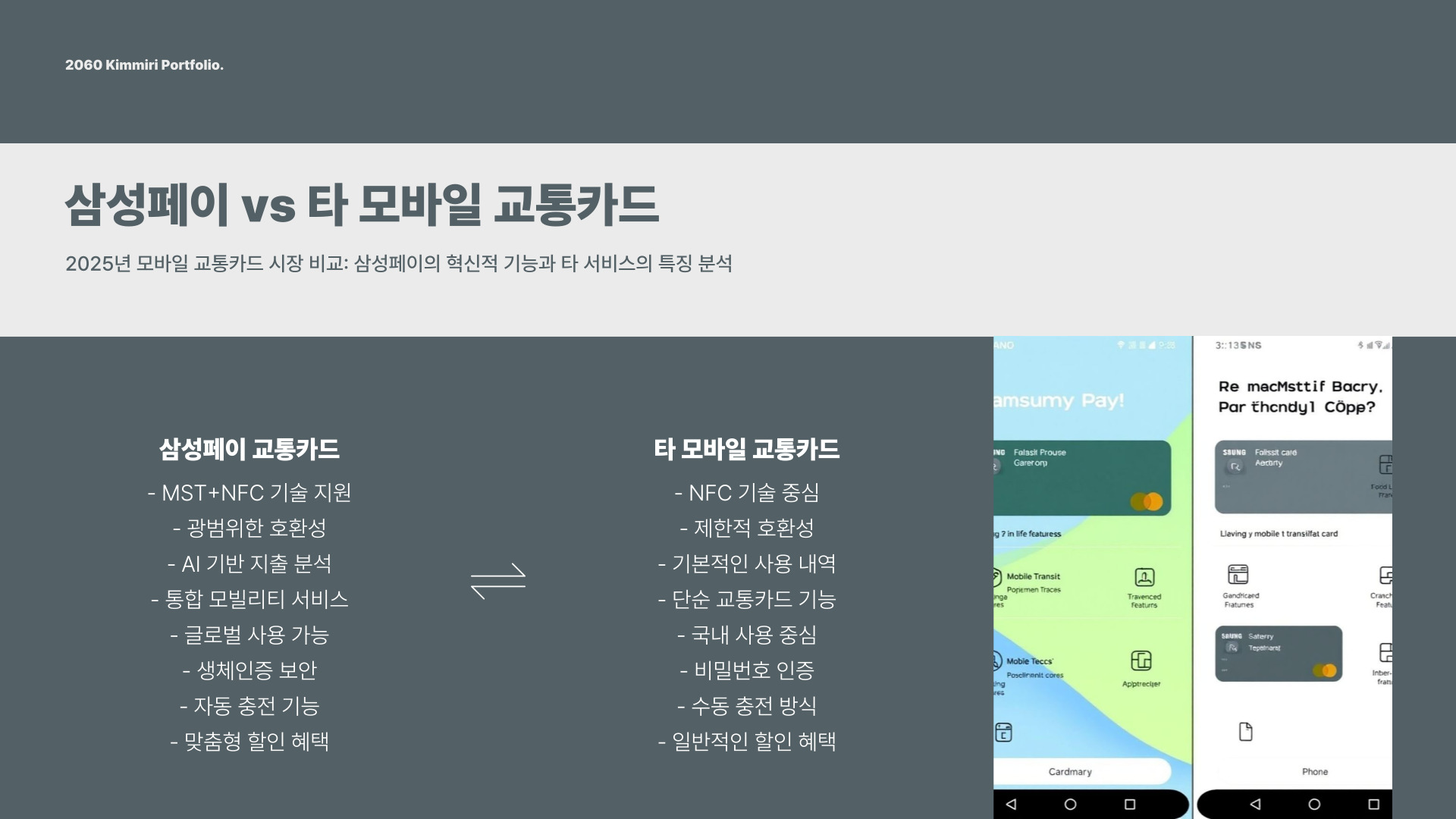Click the 삼성페이 교통카드 column heading

tap(249, 450)
